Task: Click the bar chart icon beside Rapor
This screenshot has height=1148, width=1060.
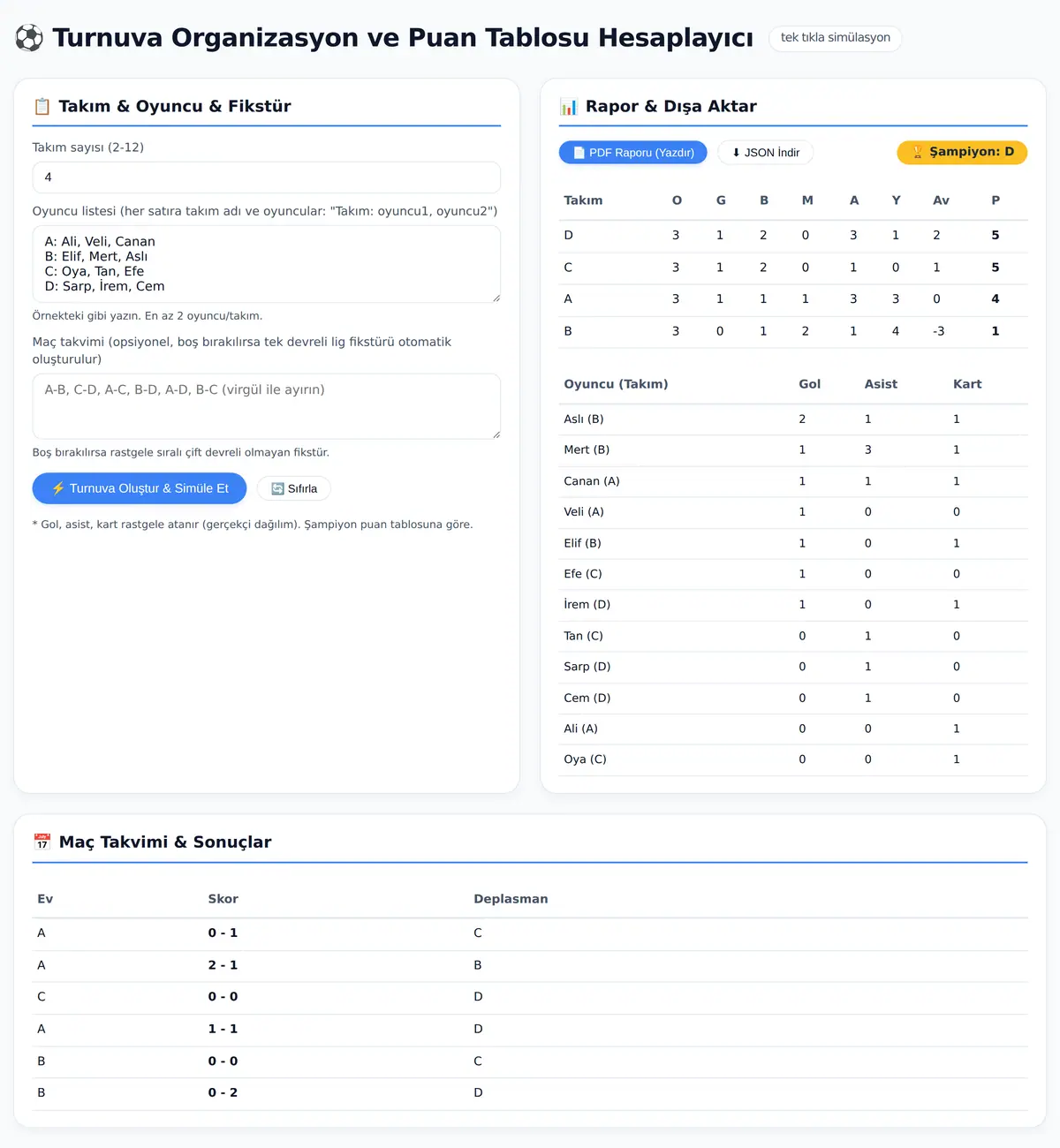Action: point(568,107)
